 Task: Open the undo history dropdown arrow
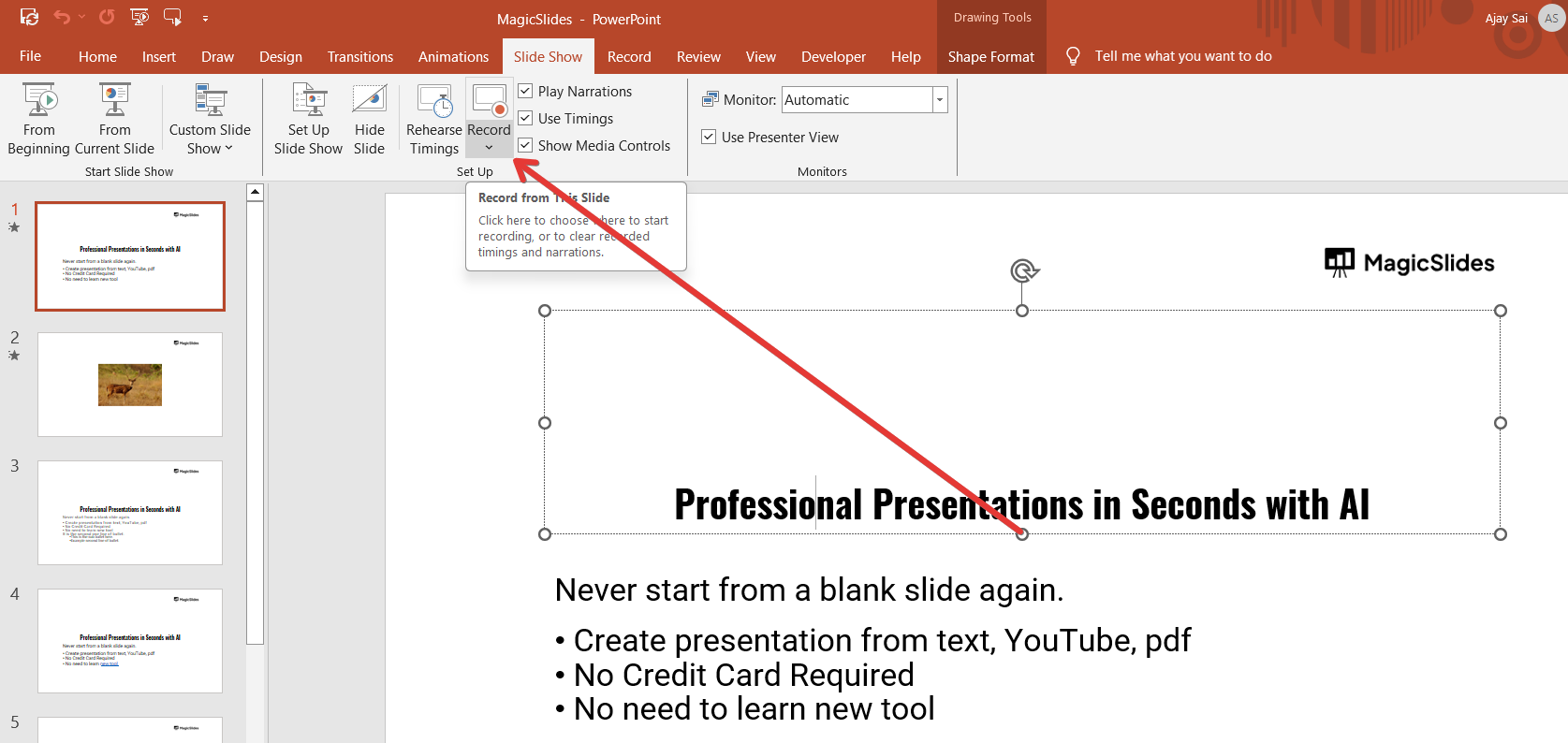tap(82, 17)
